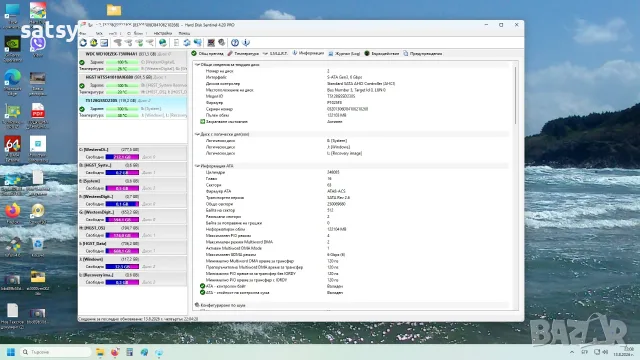Switch to the Бързодействие tab

coord(382,53)
